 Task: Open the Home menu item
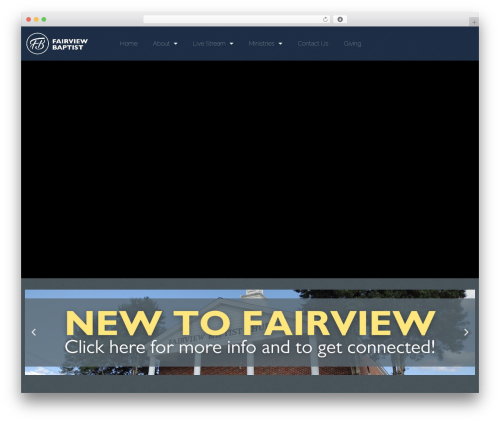click(x=128, y=44)
